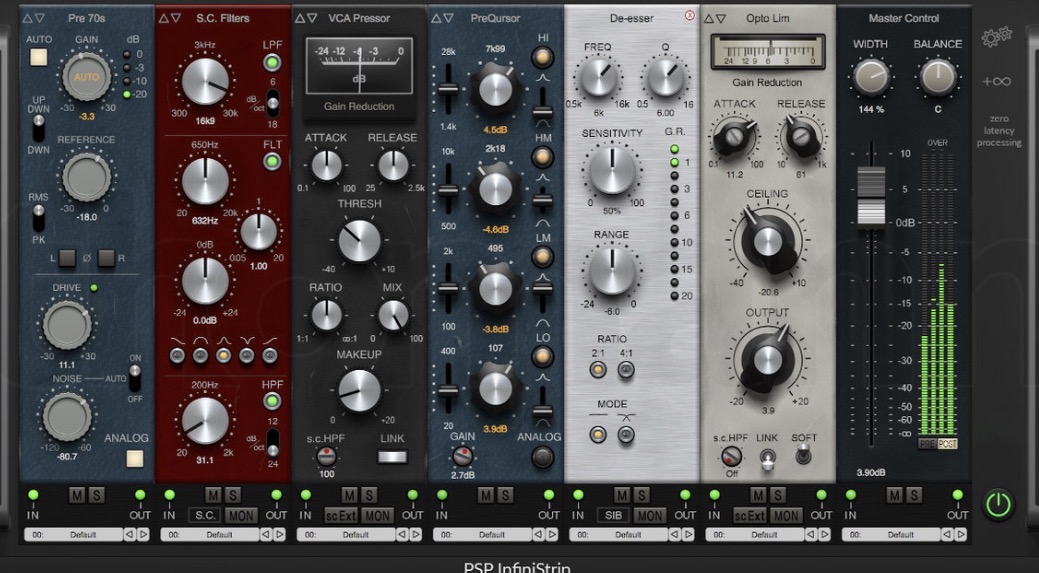Screen dimensions: 1039x573
Task: Click the +∞ icon below the gear
Action: click(997, 81)
